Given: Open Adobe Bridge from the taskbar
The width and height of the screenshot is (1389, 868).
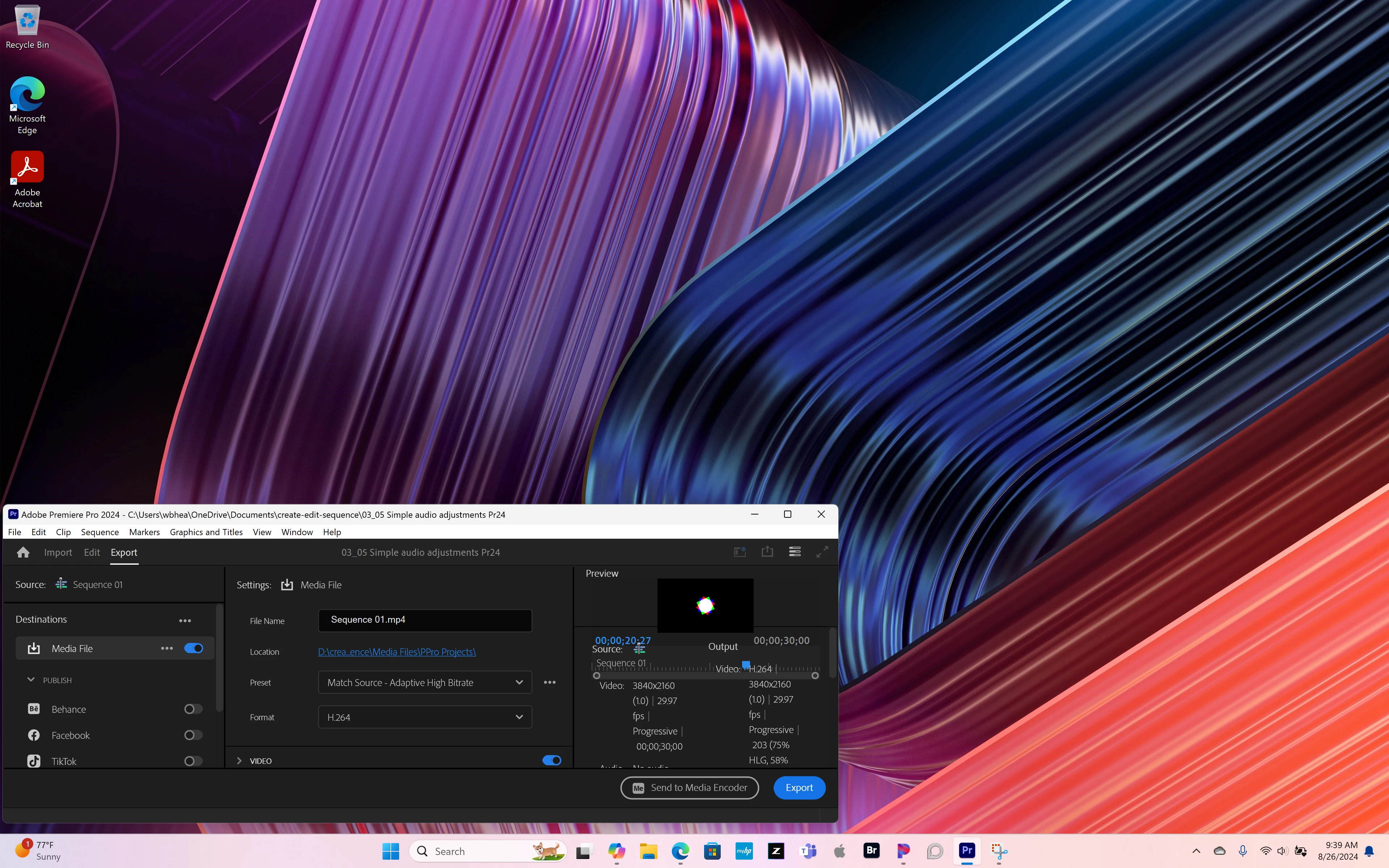Looking at the screenshot, I should [871, 851].
